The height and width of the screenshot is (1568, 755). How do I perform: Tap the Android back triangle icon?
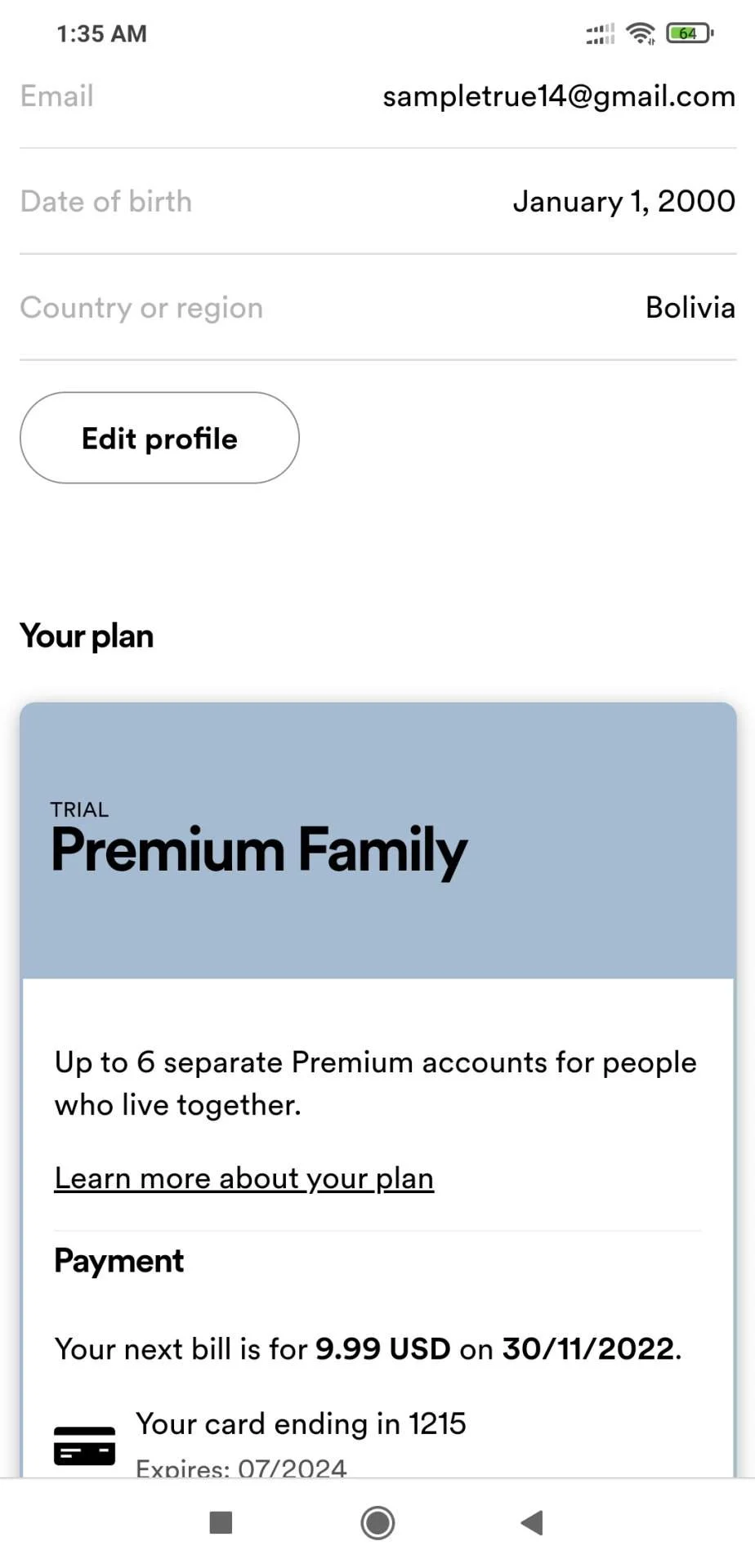pos(532,1522)
